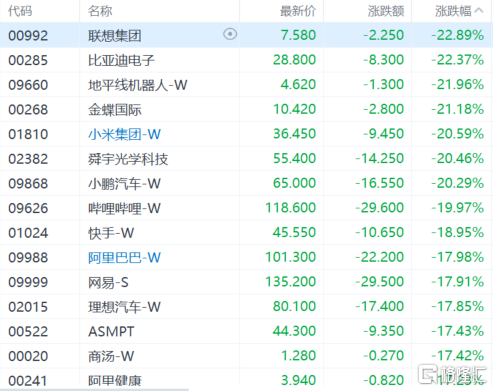Click stock code 02382

point(28,159)
